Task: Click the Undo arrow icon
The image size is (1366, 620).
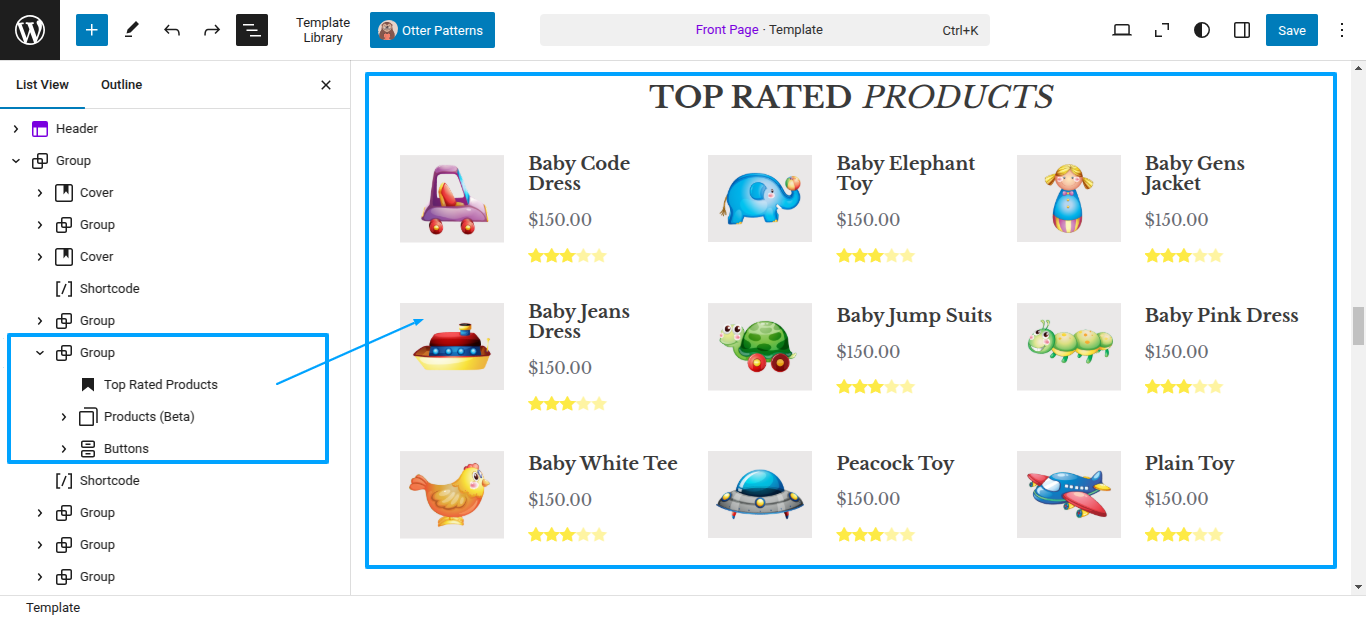Action: 172,30
